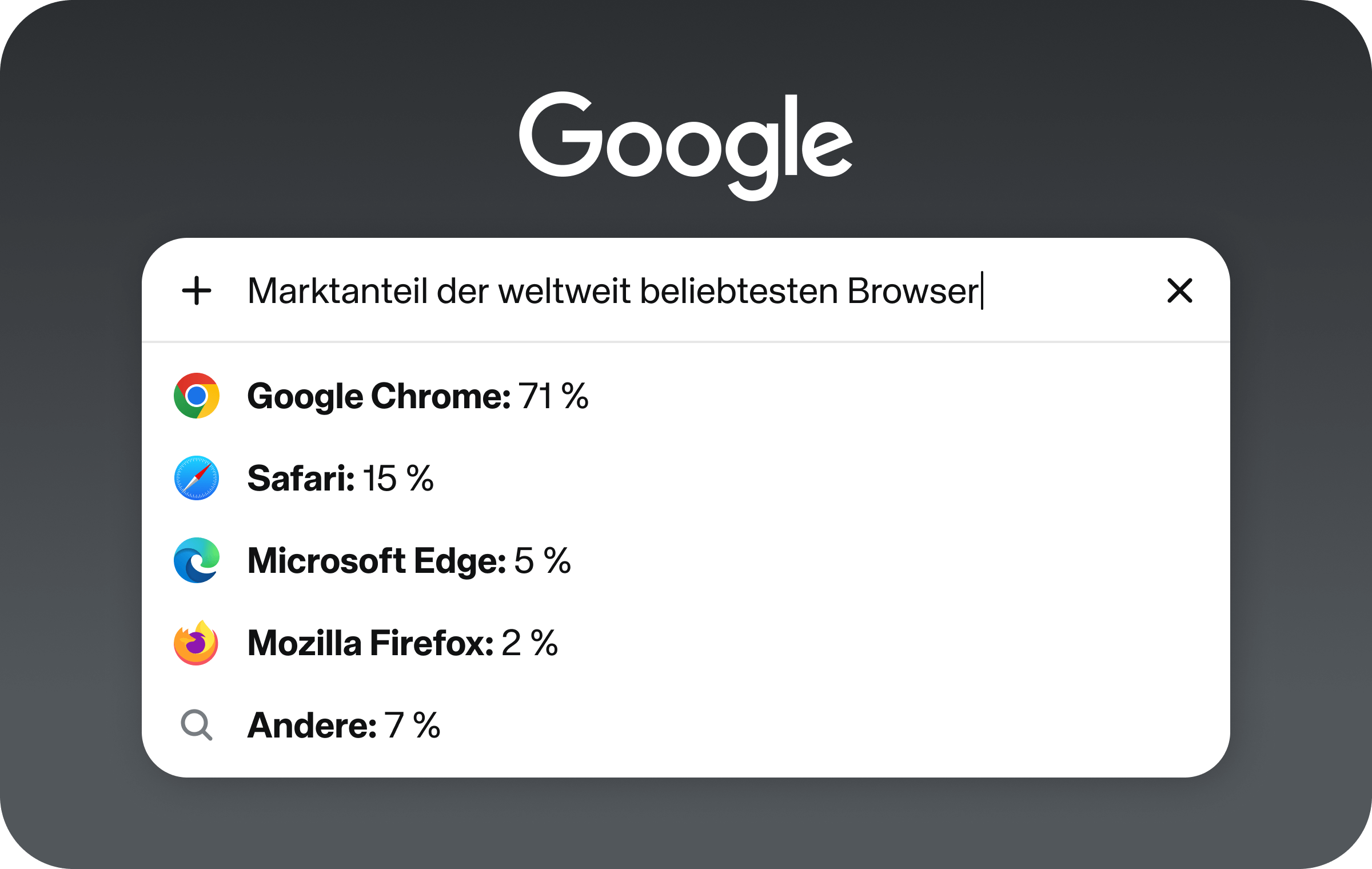Screen dimensions: 1372x869
Task: Click the X to clear the search query
Action: click(x=1179, y=292)
